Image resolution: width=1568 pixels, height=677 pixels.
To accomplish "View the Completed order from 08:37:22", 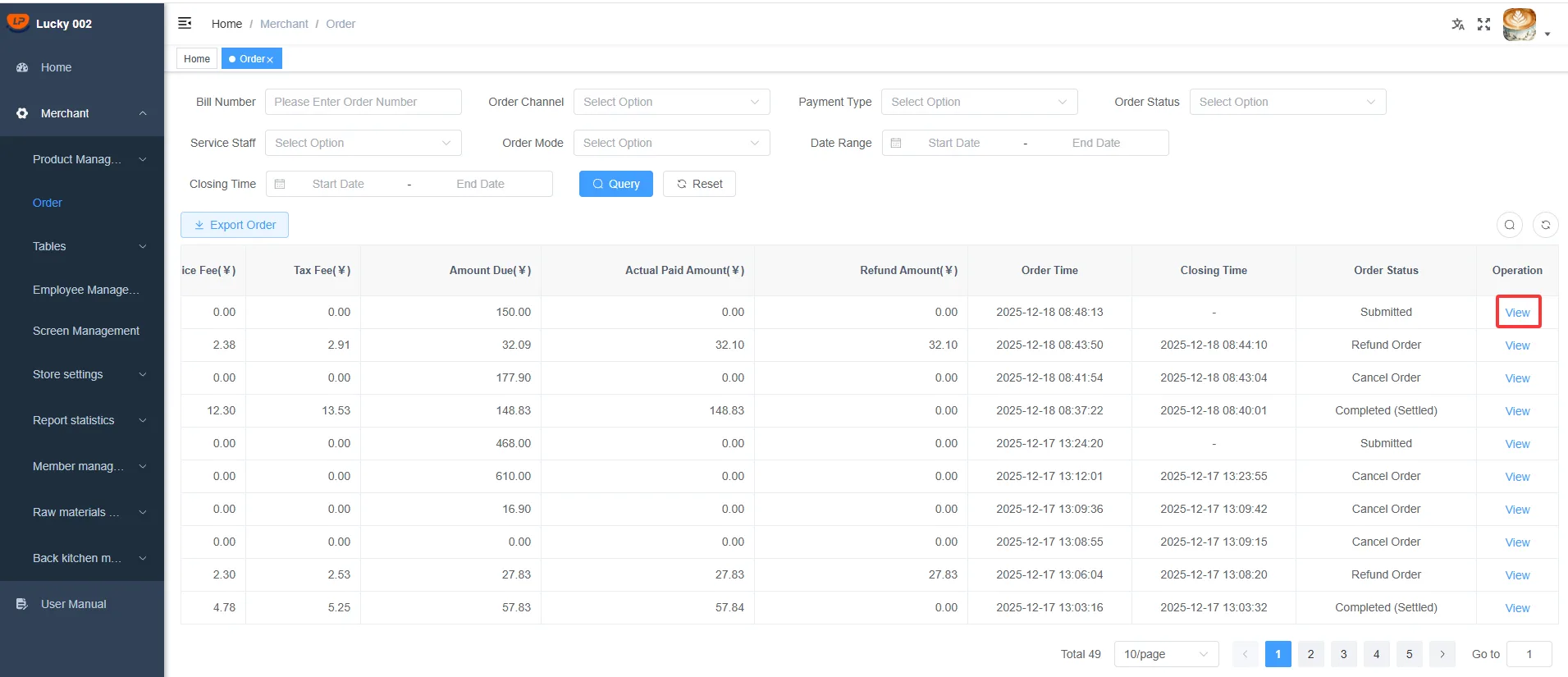I will point(1518,411).
